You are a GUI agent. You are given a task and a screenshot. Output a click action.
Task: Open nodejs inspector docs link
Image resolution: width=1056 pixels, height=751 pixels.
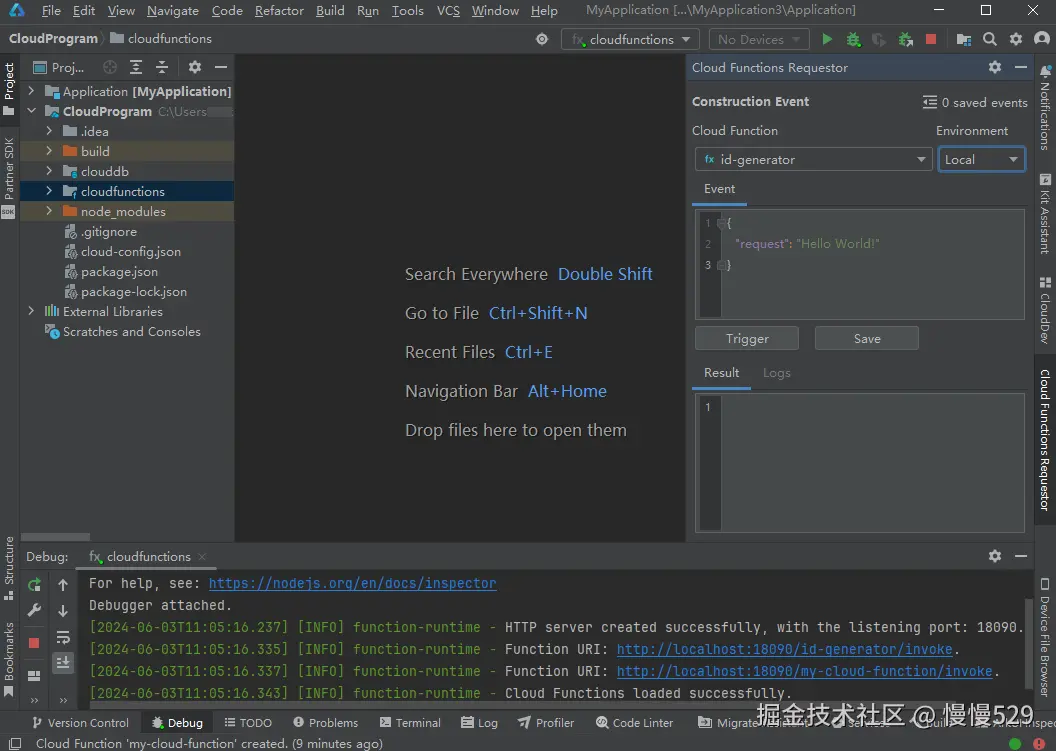(x=352, y=583)
